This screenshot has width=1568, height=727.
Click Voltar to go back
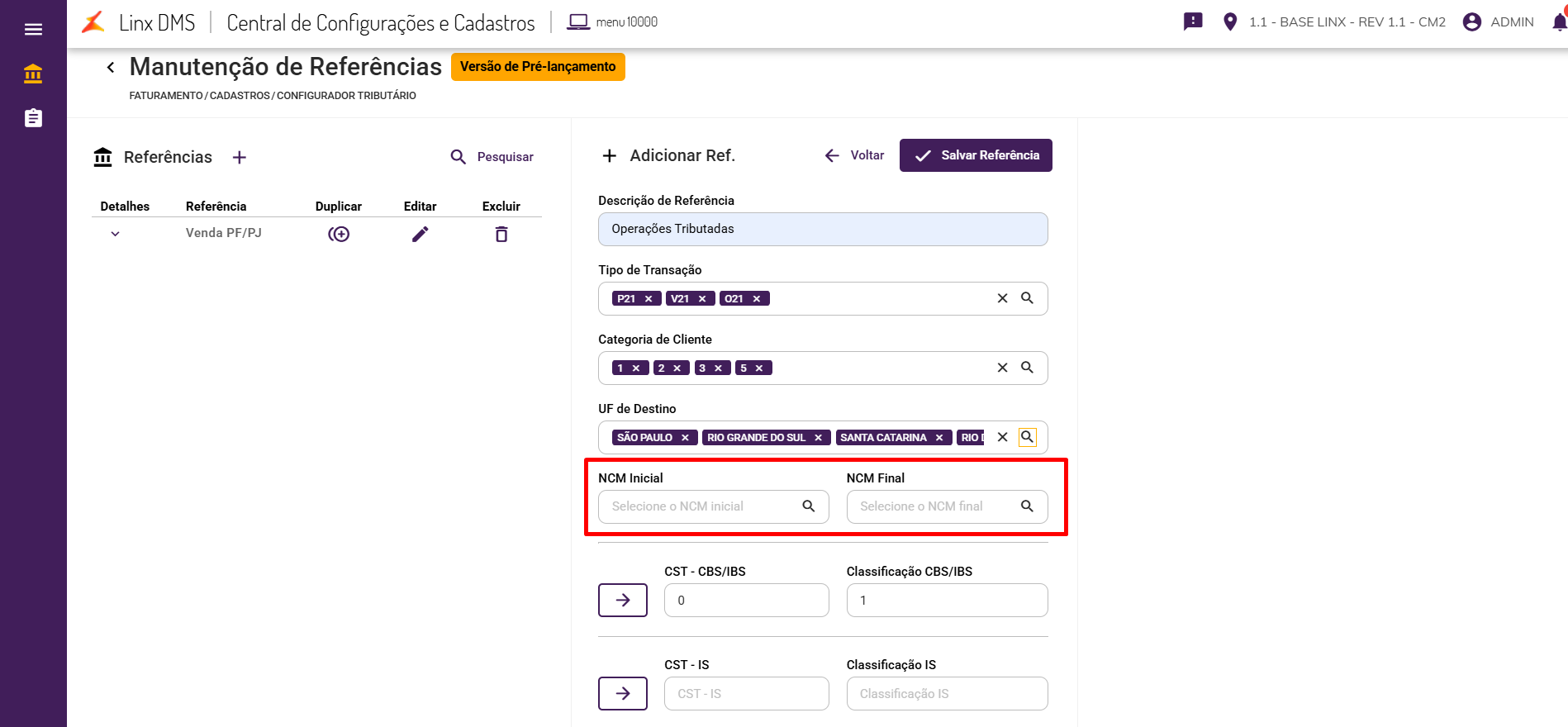pos(854,155)
